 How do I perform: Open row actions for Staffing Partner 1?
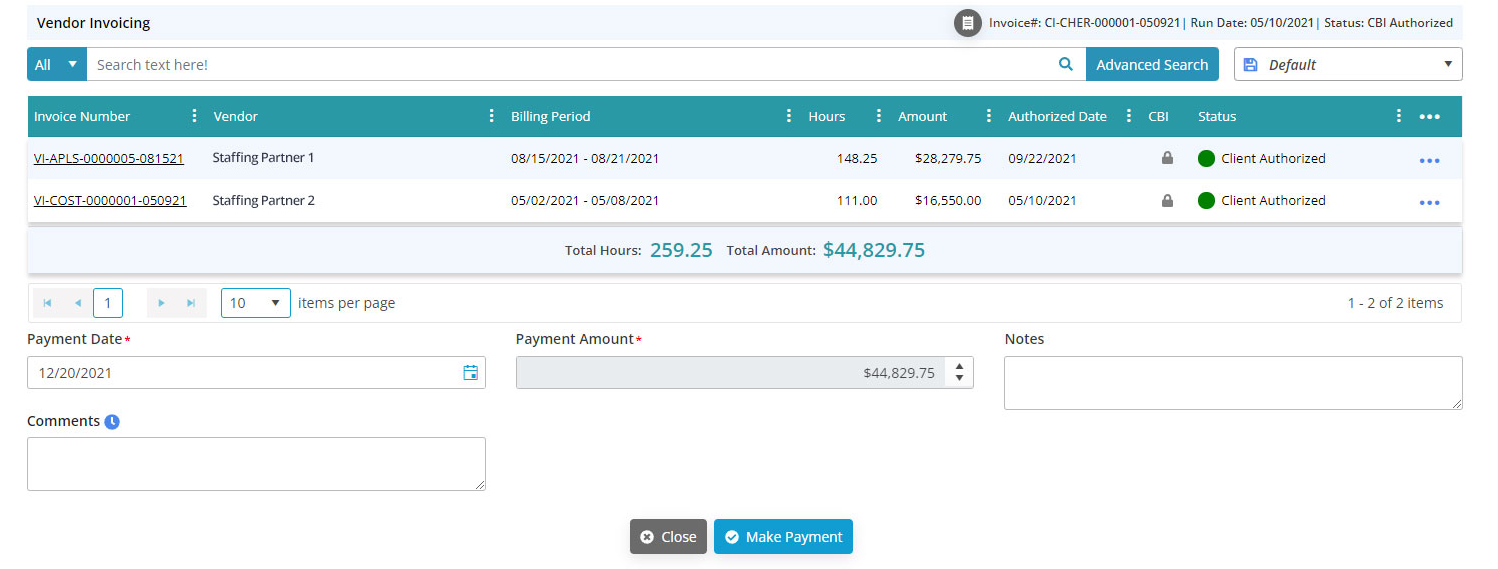(x=1429, y=160)
